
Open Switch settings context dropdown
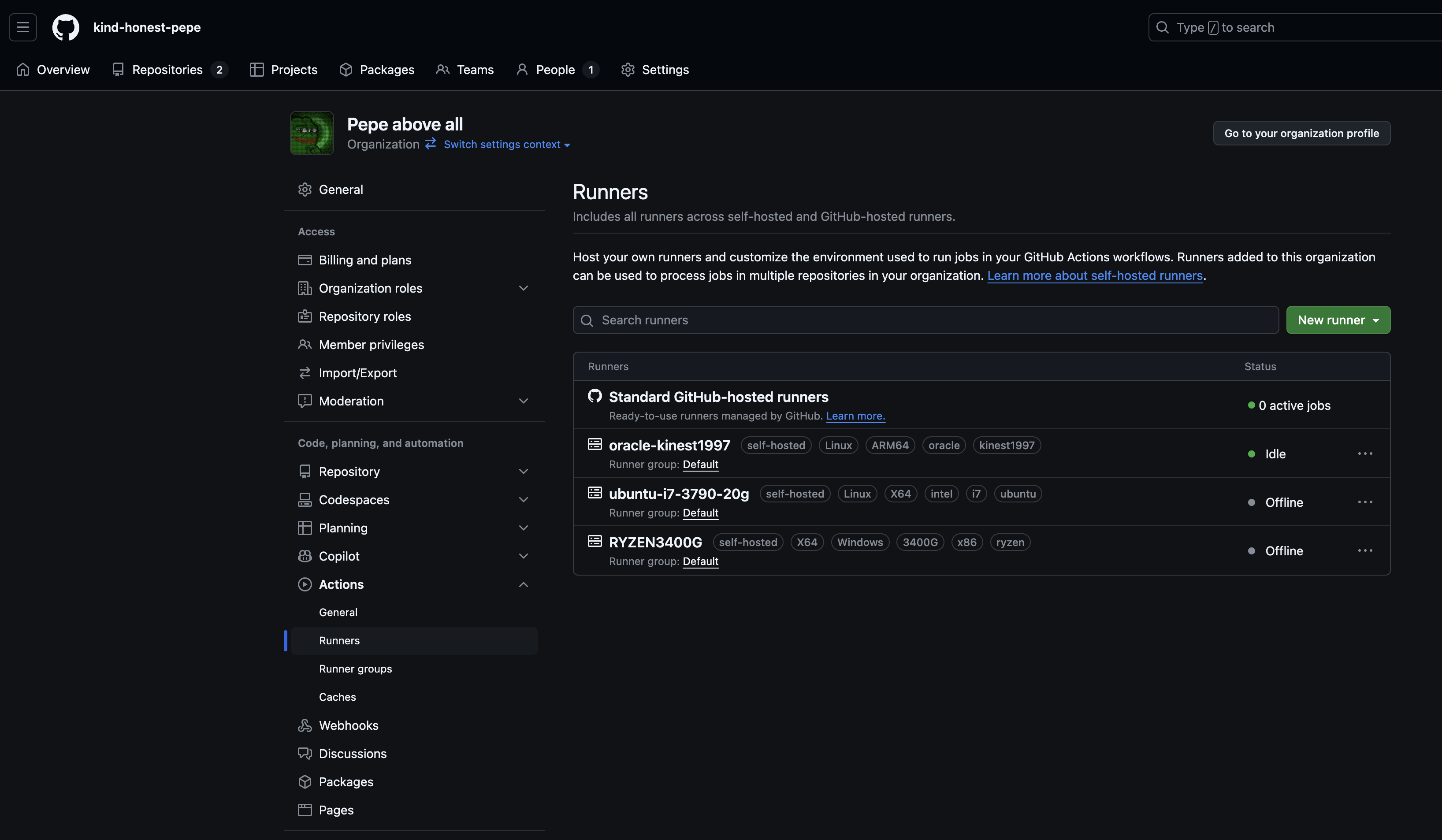click(x=506, y=145)
